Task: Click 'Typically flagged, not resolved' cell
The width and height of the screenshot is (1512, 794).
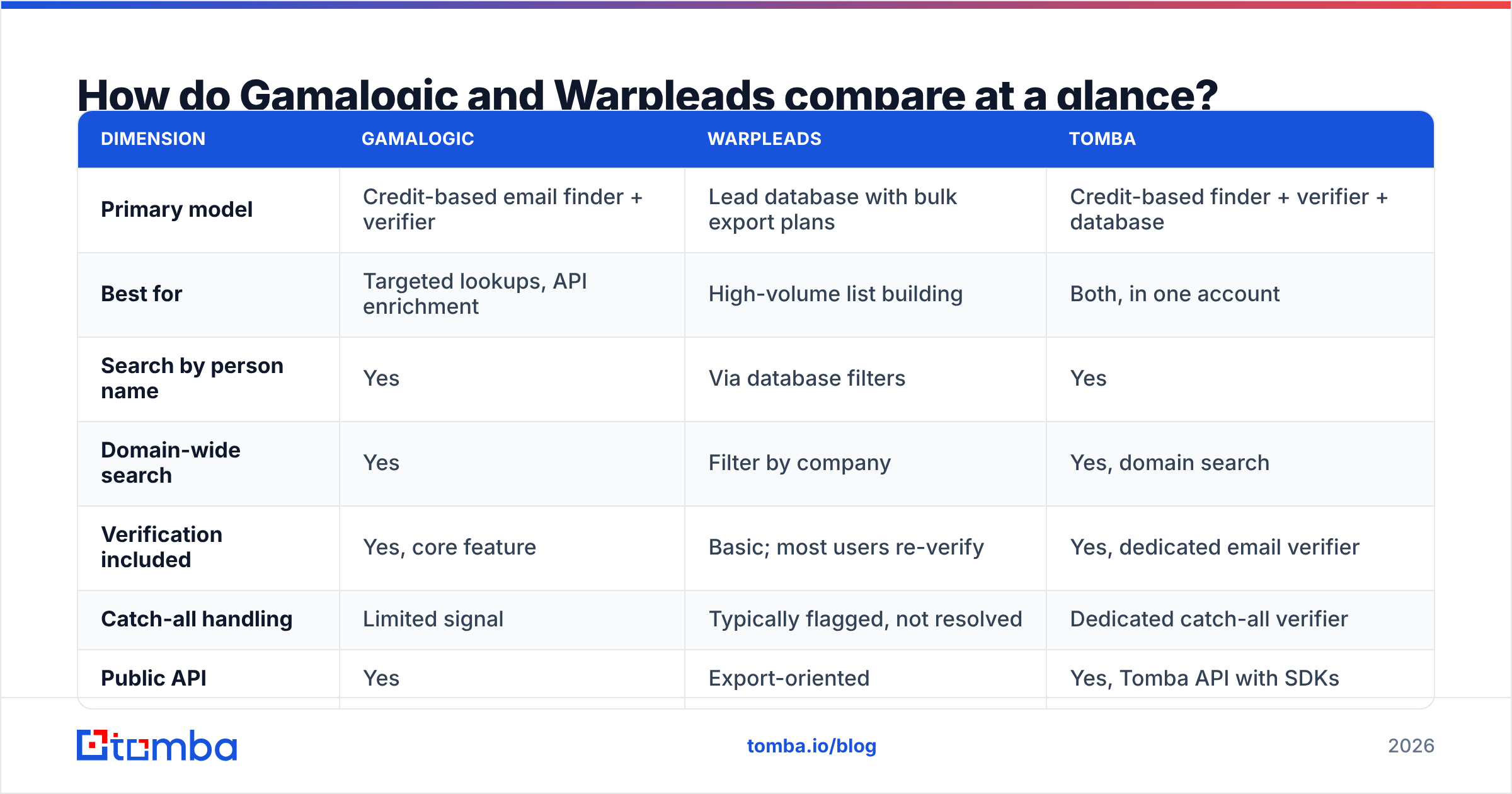Action: click(x=866, y=619)
